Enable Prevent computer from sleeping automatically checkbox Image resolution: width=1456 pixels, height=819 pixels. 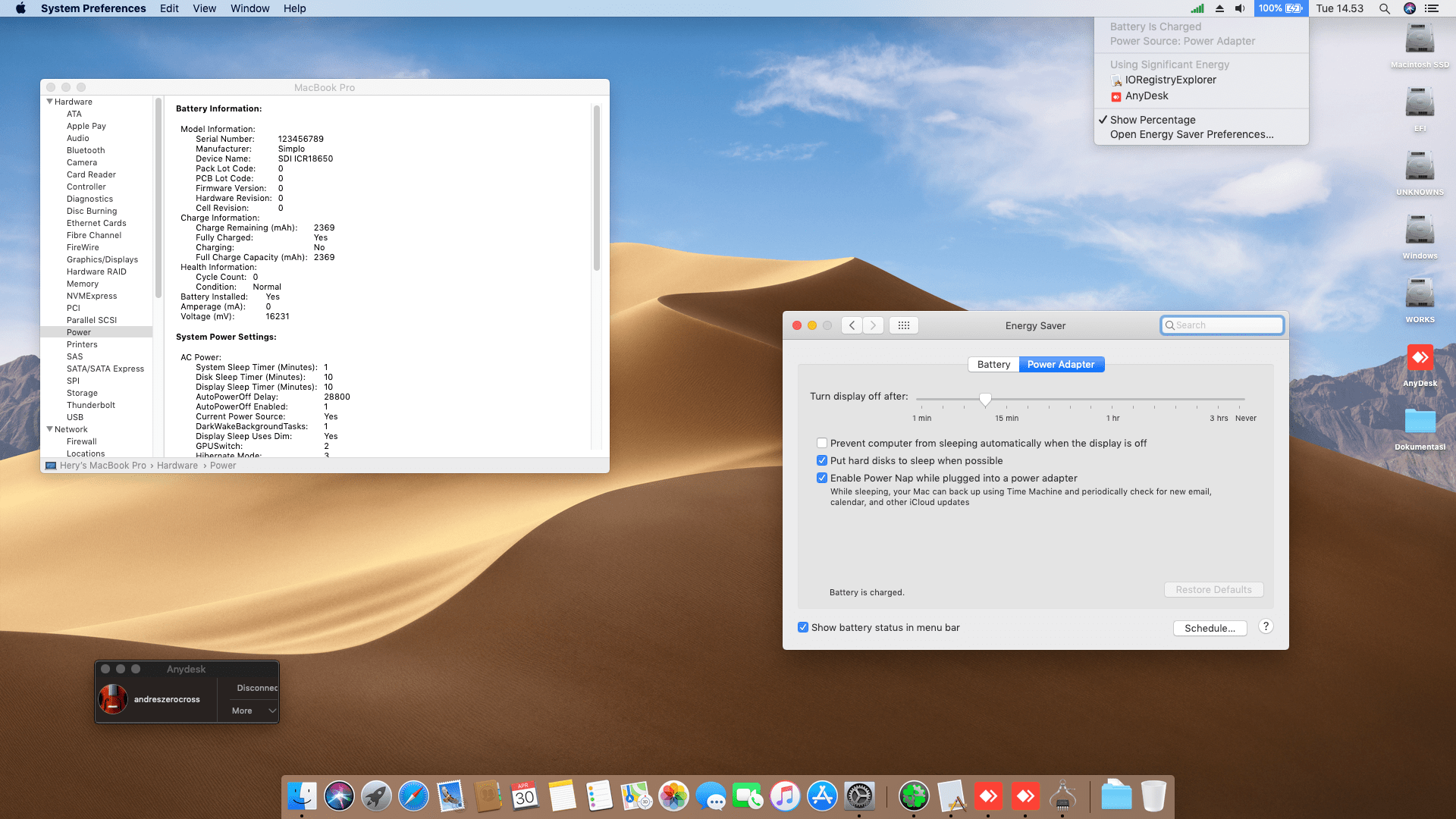click(x=822, y=443)
